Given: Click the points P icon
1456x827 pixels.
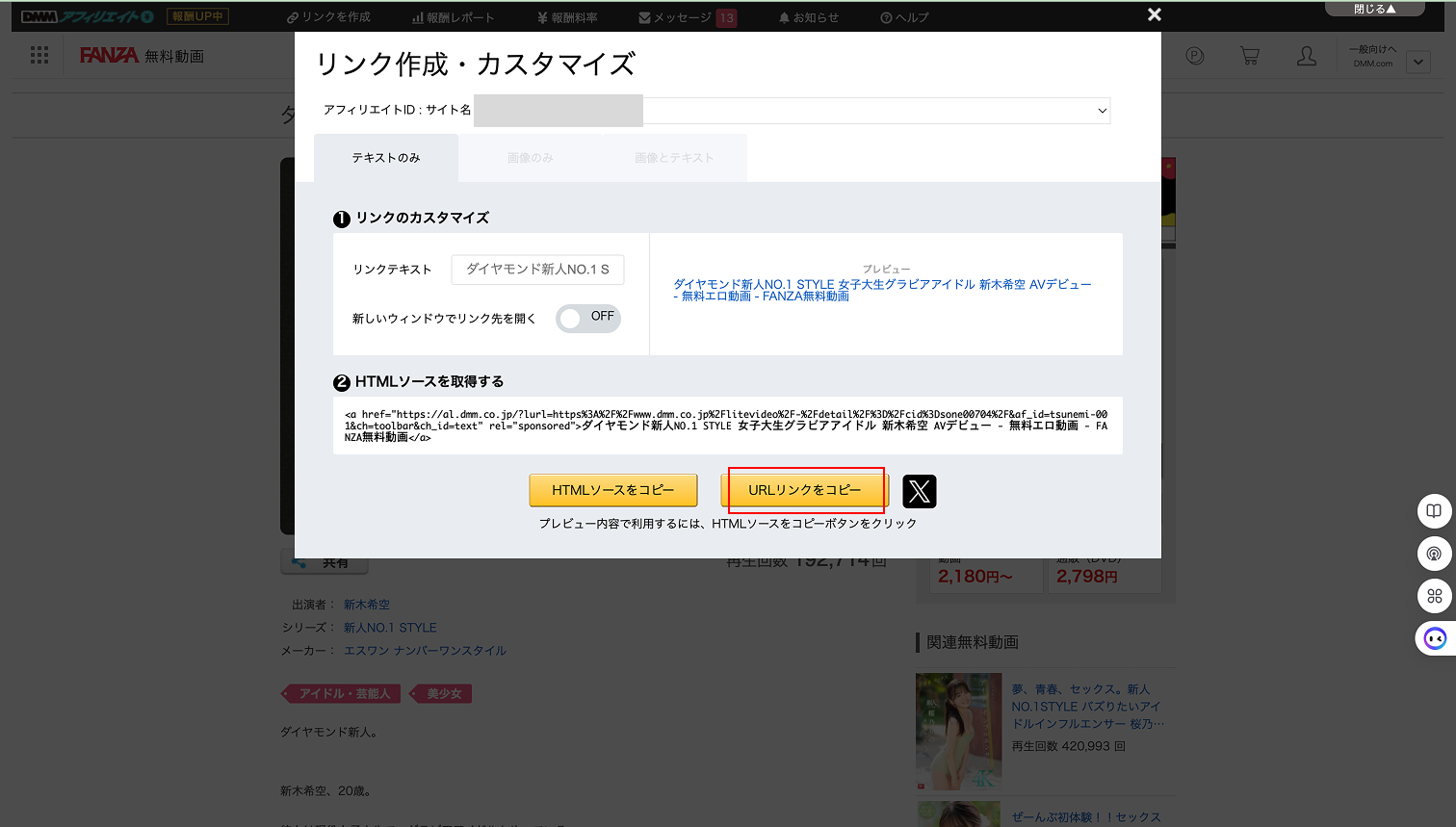Looking at the screenshot, I should (x=1195, y=56).
